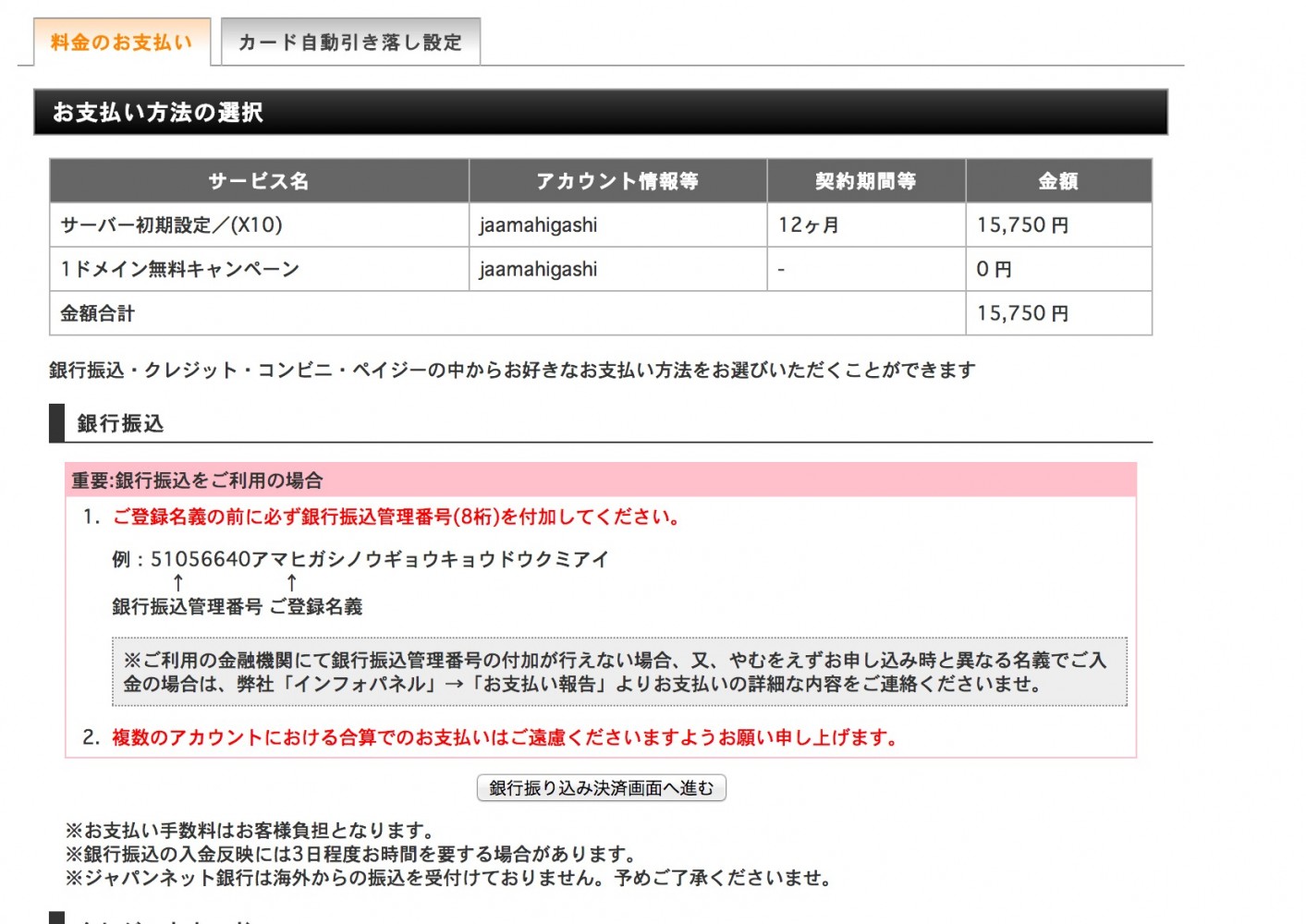
Task: Click the 銀行振込・クレジット・コンビニ・ペイジー description line
Action: [512, 370]
